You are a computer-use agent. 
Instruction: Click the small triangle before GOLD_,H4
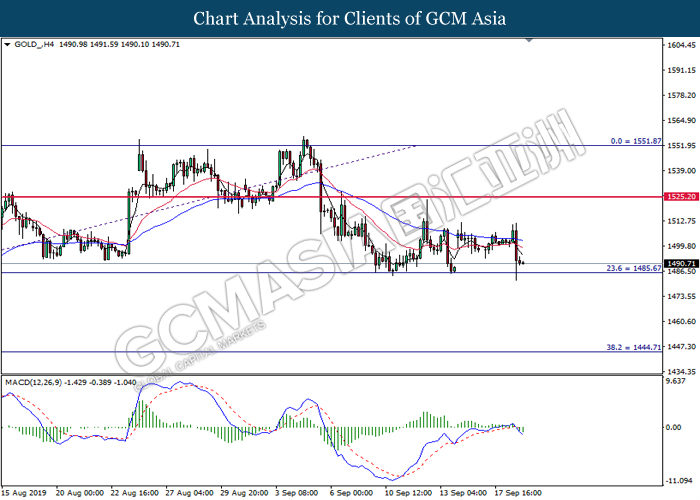(8, 45)
